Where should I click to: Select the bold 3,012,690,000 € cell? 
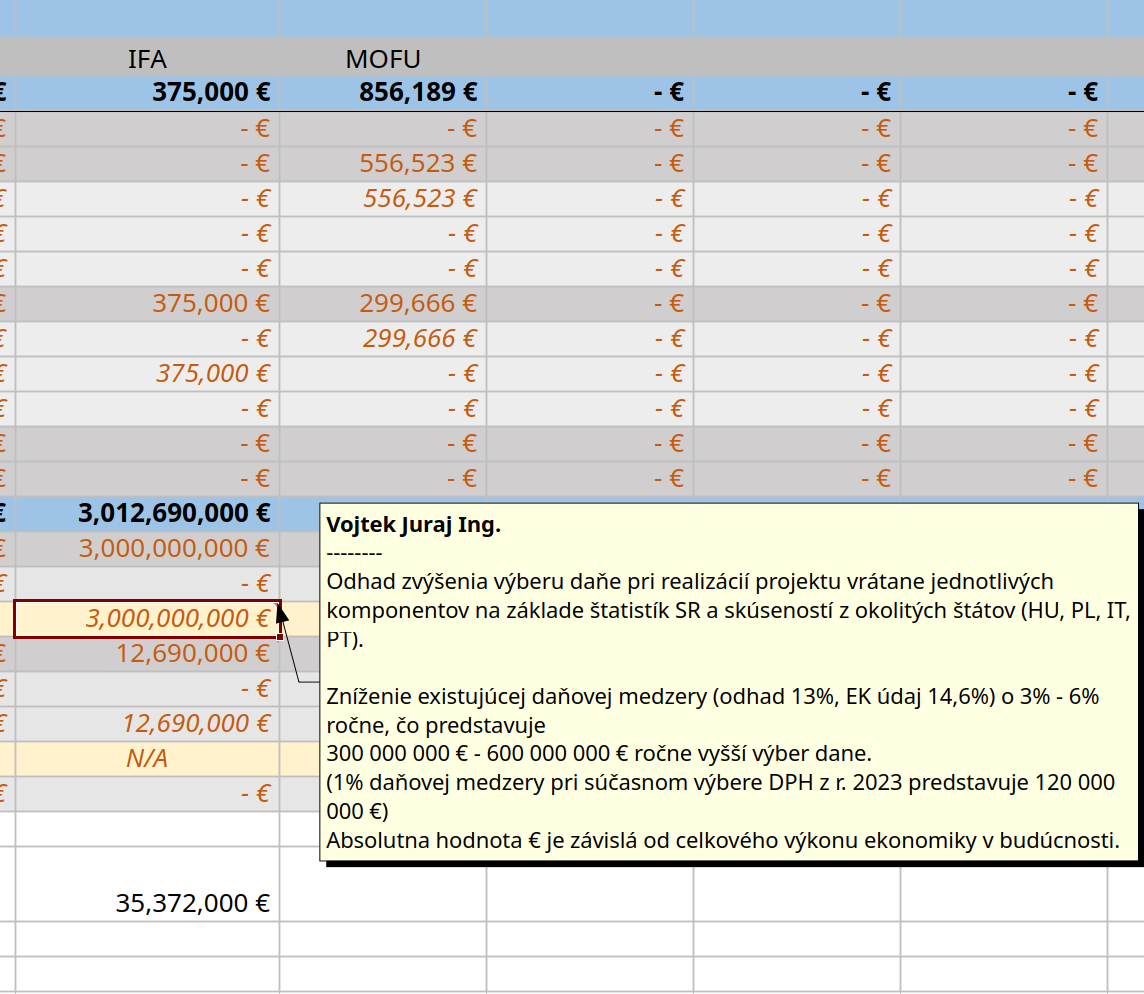coord(147,513)
